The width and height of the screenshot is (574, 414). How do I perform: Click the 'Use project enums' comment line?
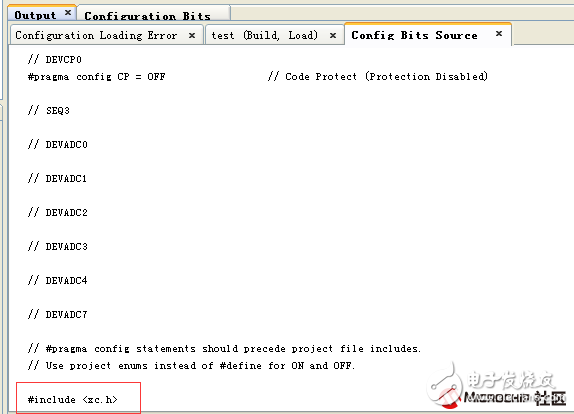191,365
